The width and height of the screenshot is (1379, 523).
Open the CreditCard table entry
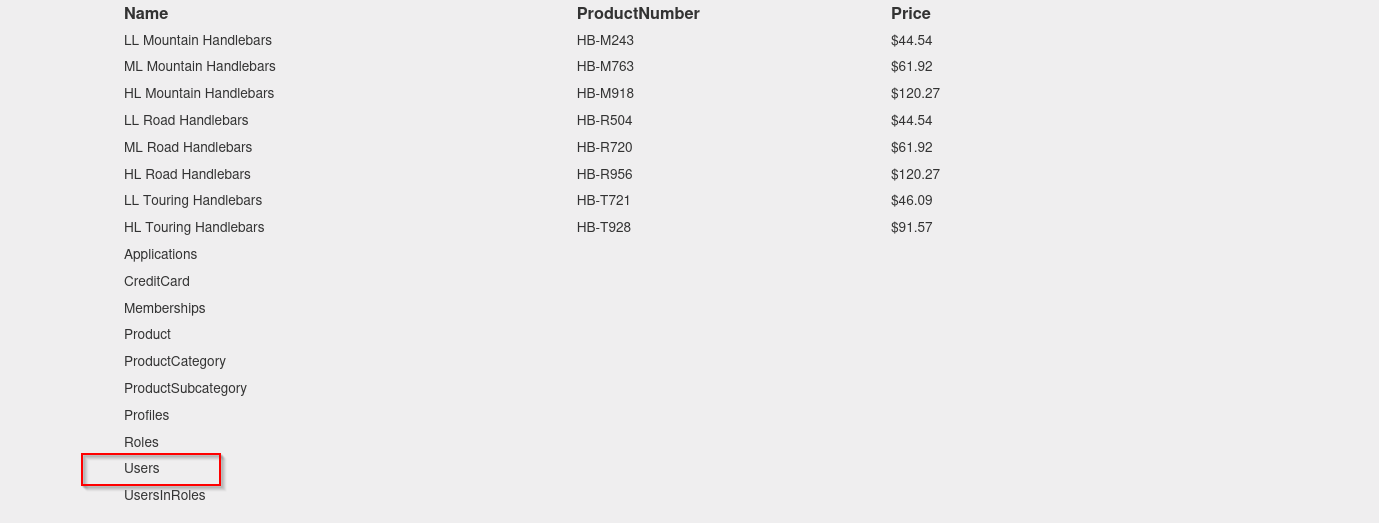pos(157,281)
